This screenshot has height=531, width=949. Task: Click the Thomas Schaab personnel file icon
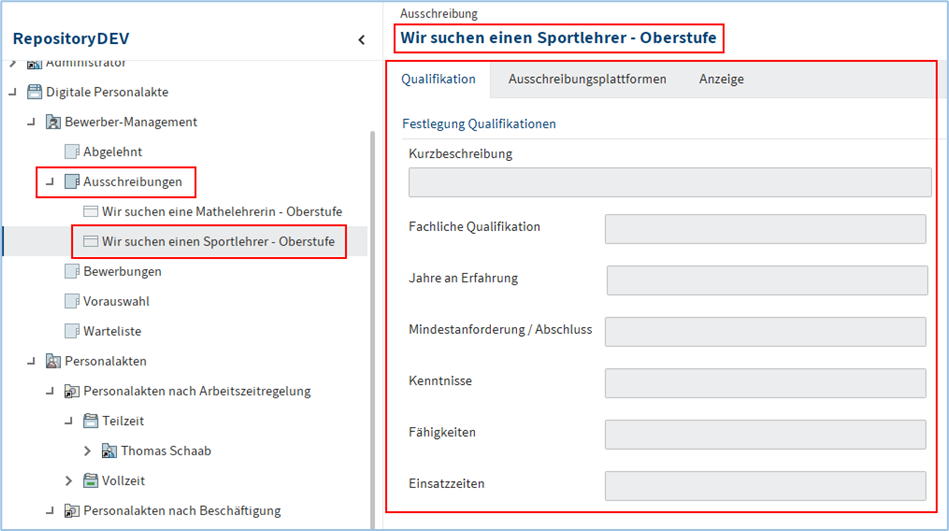(109, 451)
